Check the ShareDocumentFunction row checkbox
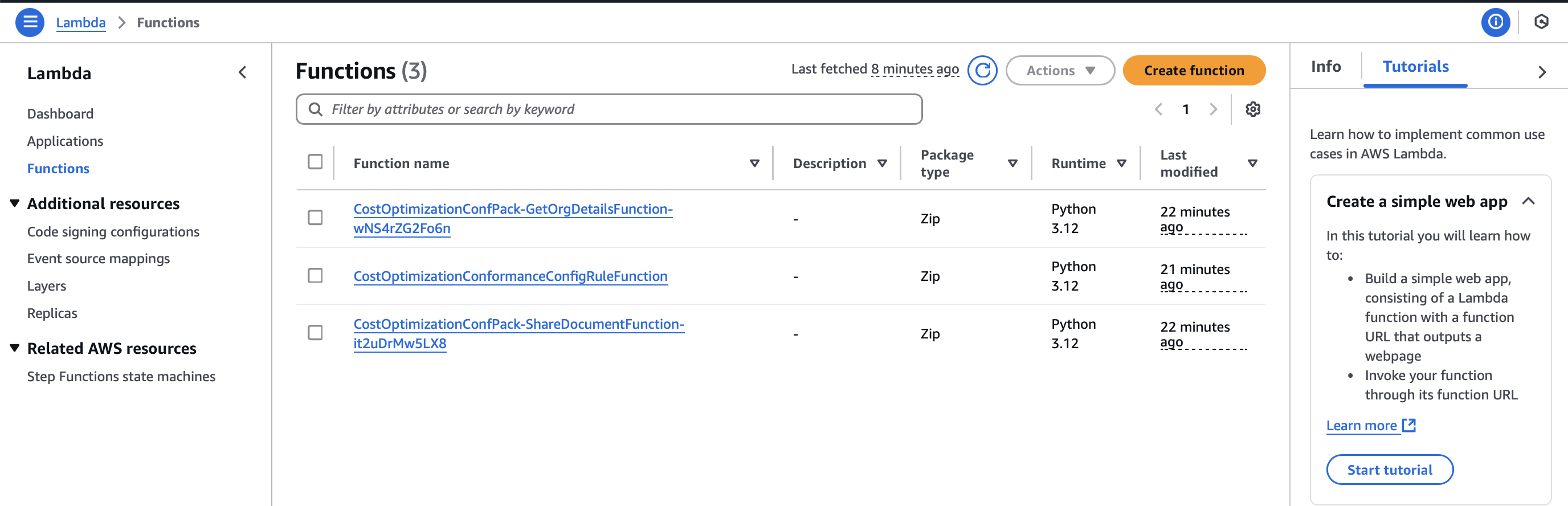1568x506 pixels. tap(315, 333)
